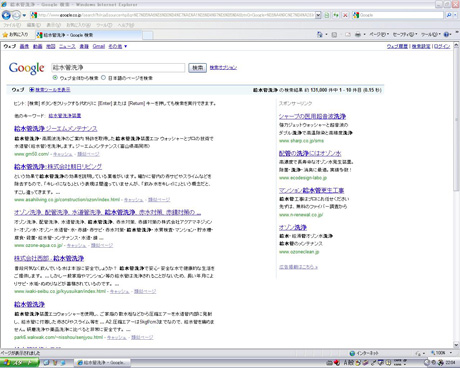Viewport: 460px width, 368px height.
Task: Click the お気に入り favorites star button
Action: [15, 35]
